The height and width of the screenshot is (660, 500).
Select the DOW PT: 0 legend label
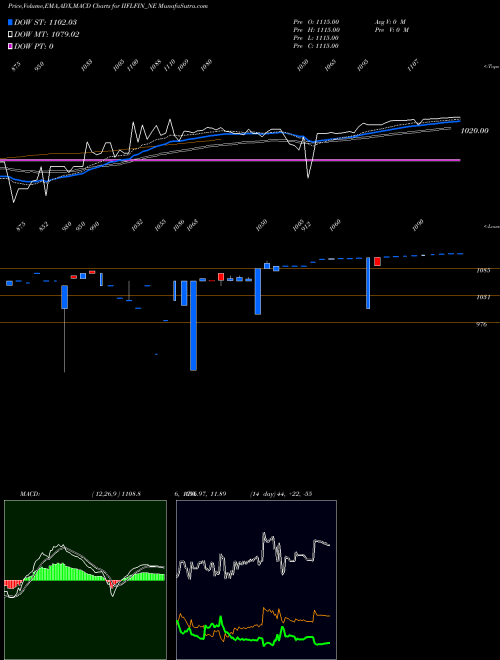click(x=34, y=46)
